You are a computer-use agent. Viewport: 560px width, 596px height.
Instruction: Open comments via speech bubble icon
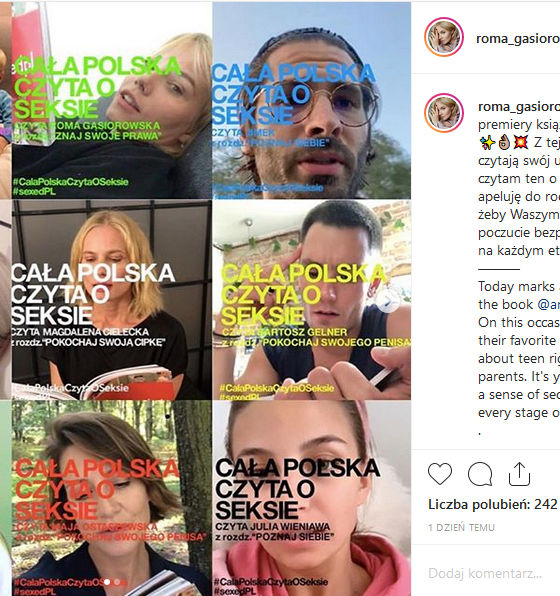480,474
